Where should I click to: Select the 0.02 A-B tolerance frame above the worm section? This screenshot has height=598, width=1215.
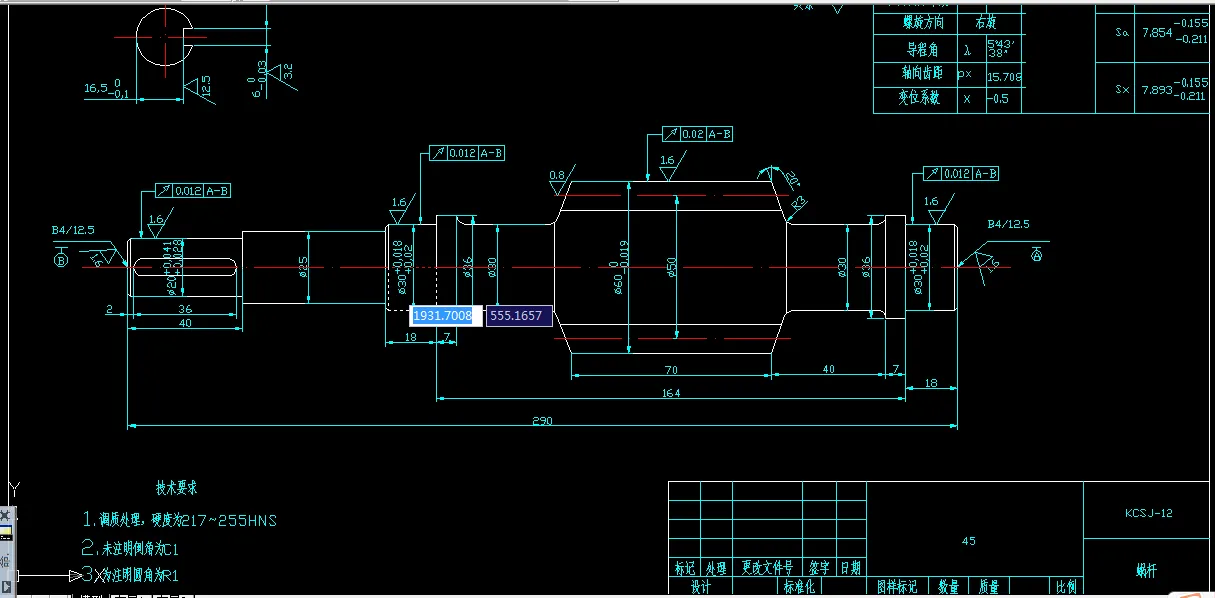[697, 133]
